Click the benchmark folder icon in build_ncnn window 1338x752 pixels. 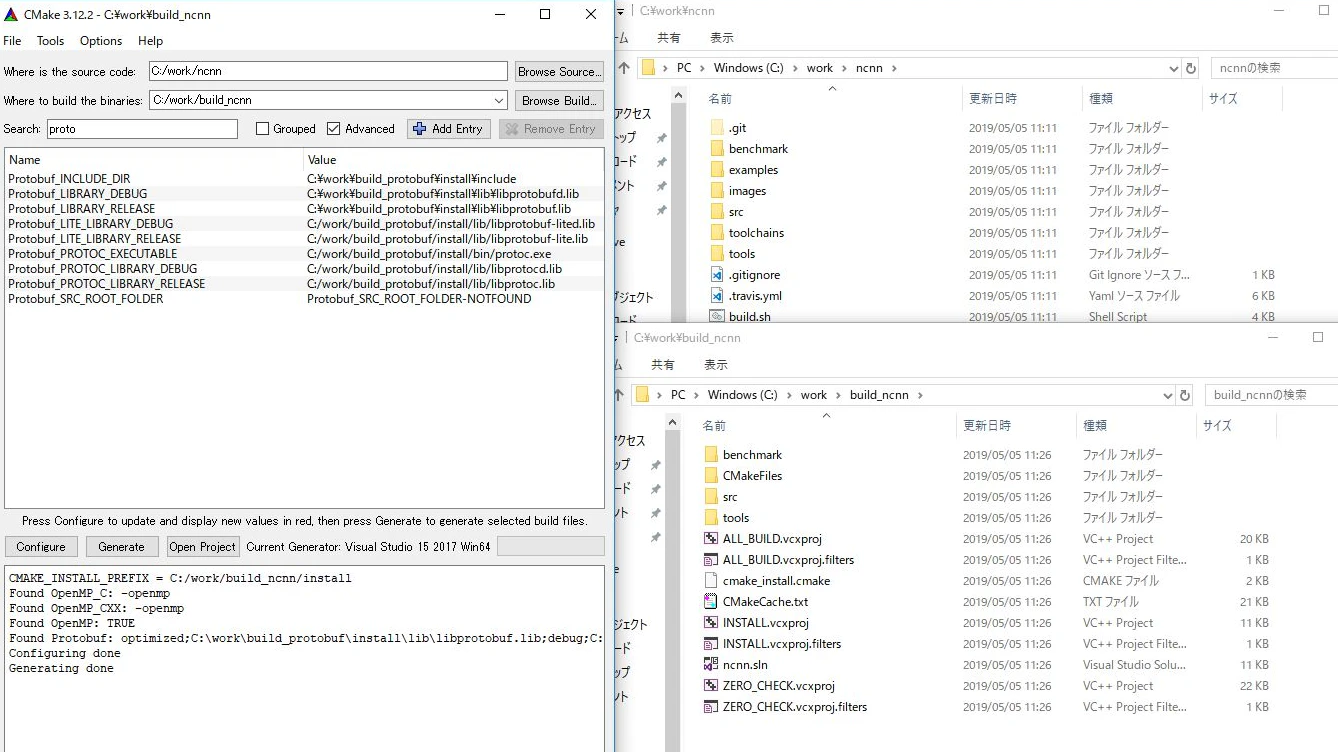coord(710,455)
